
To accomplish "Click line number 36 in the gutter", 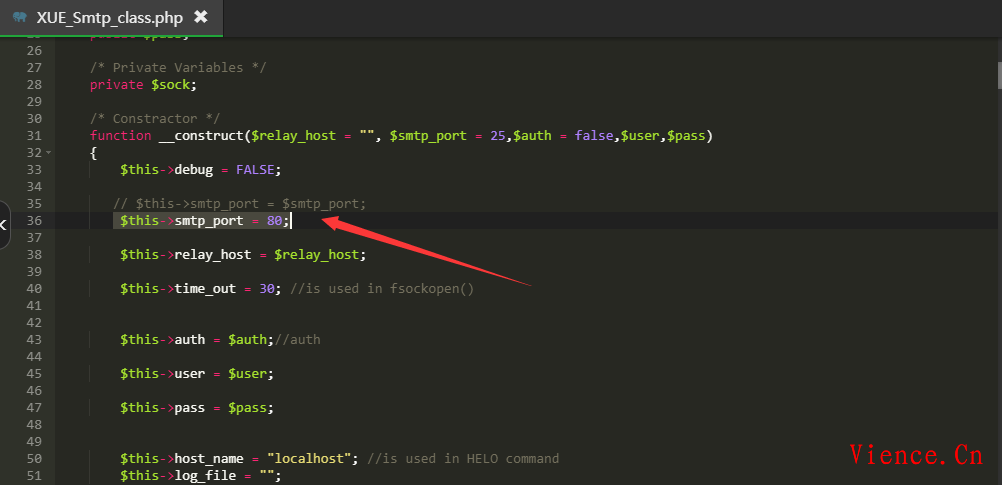I will [x=34, y=221].
